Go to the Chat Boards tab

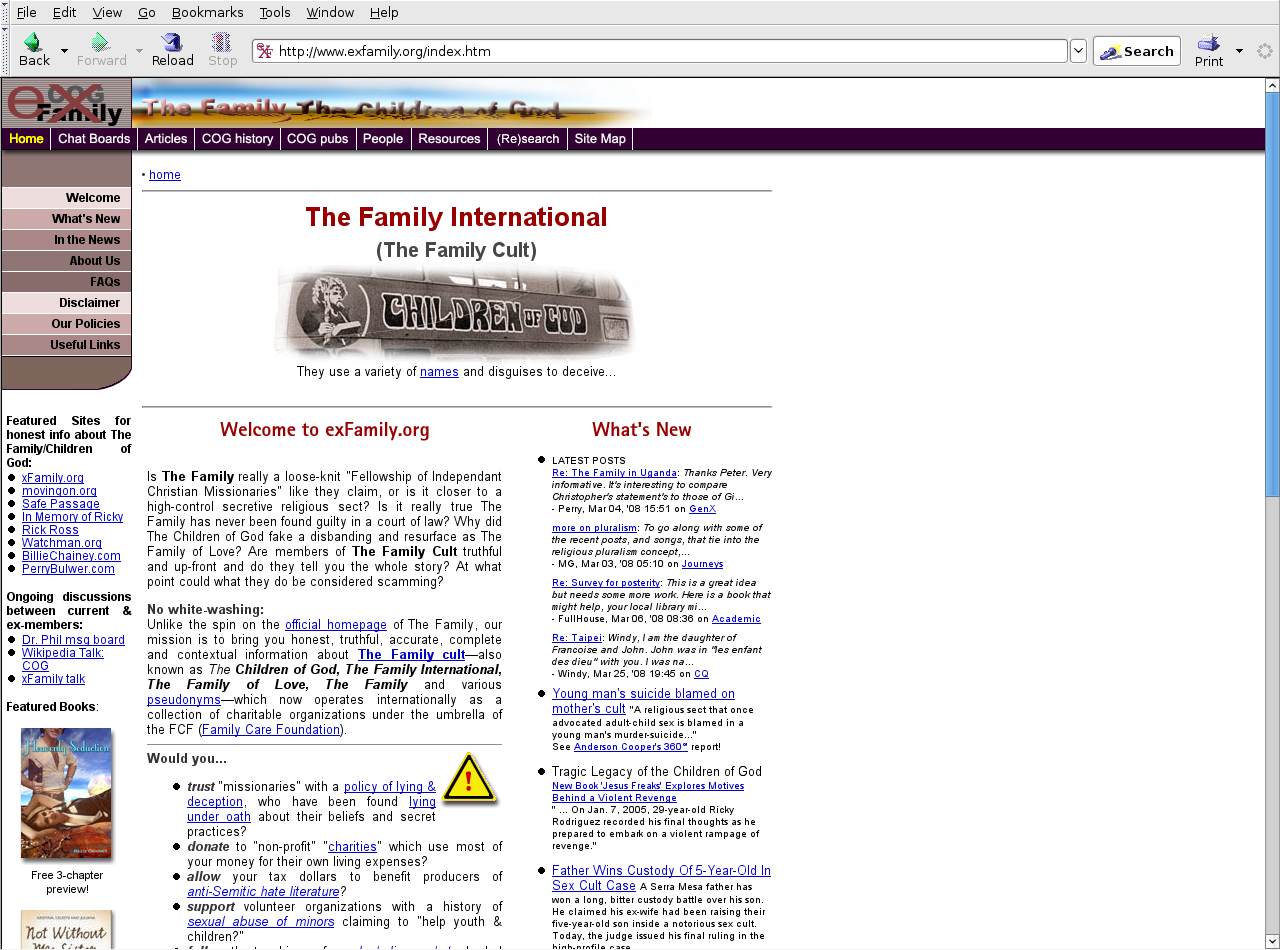coord(94,139)
